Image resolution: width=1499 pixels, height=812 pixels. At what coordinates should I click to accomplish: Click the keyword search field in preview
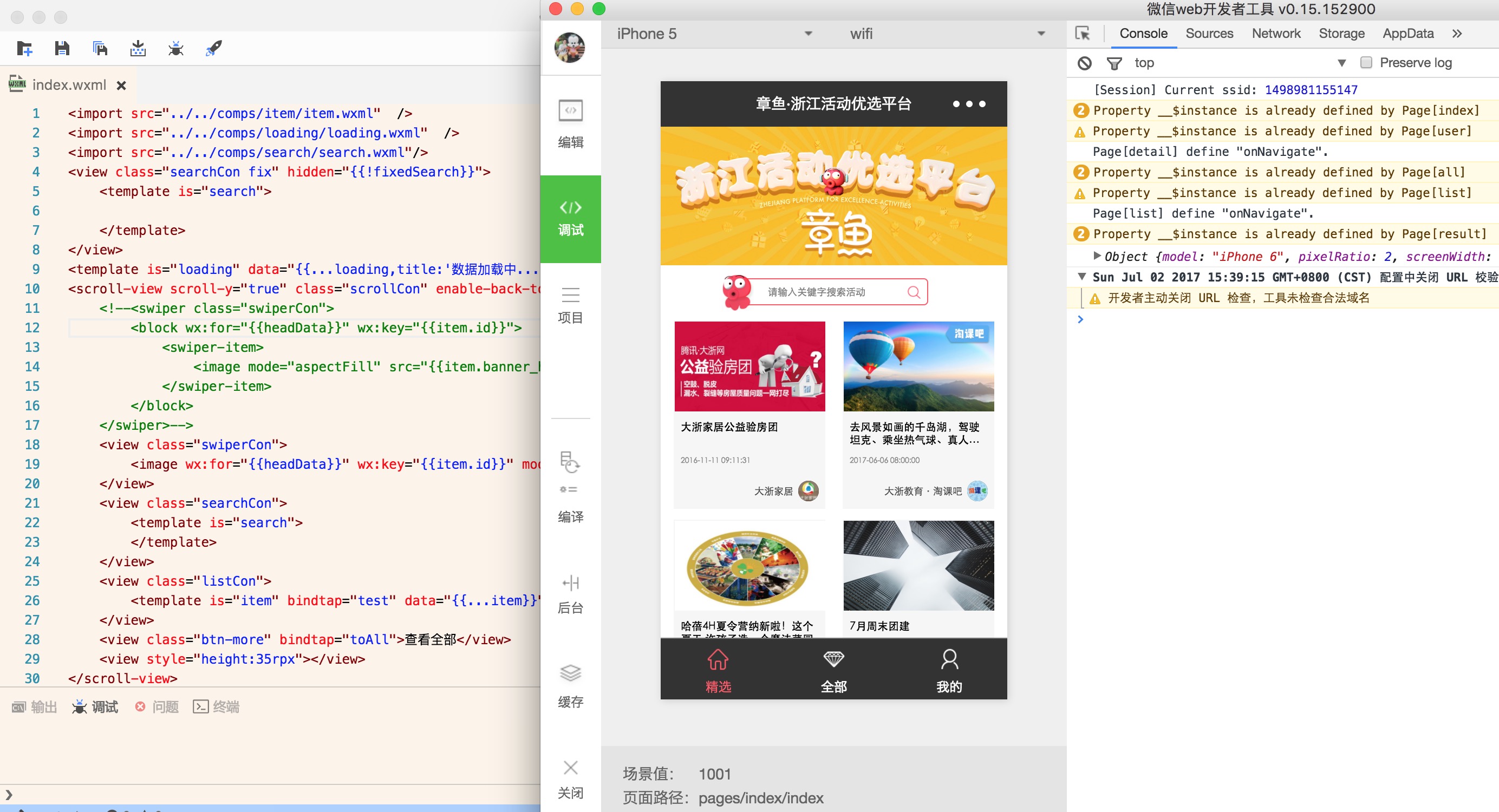pyautogui.click(x=826, y=292)
